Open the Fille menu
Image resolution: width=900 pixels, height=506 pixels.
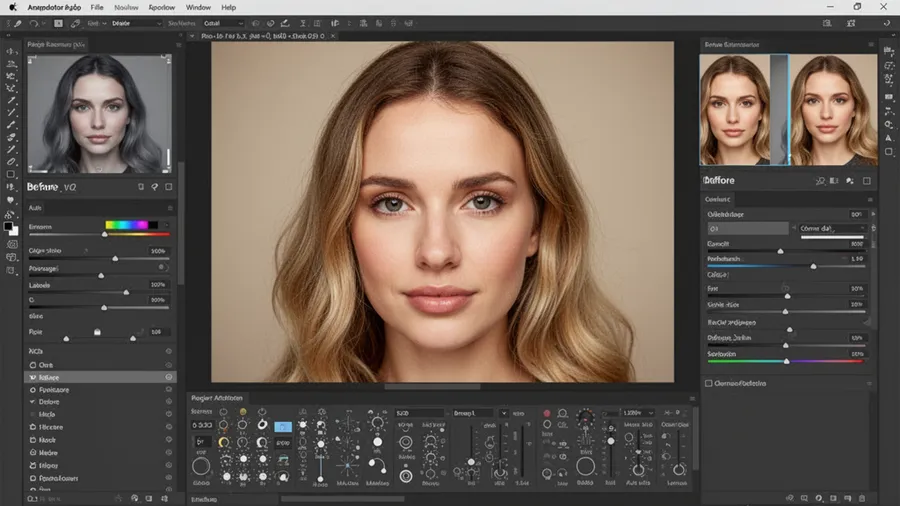97,7
